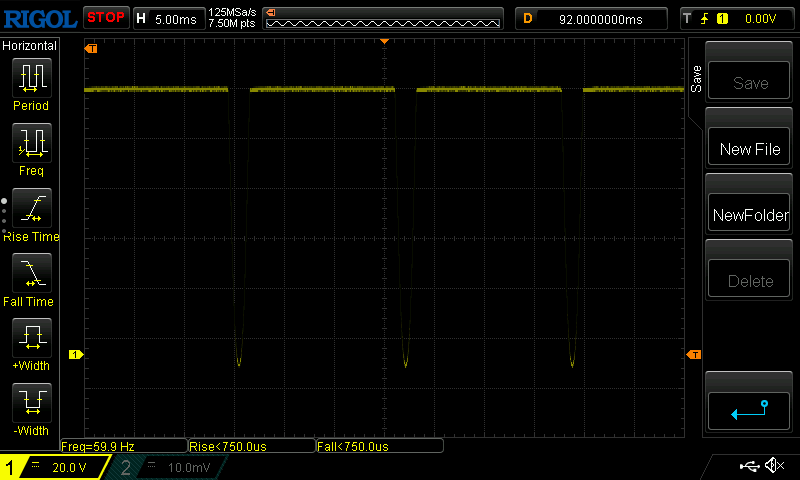Screen dimensions: 800x480
Task: Select the +Width measurement icon
Action: coord(32,337)
